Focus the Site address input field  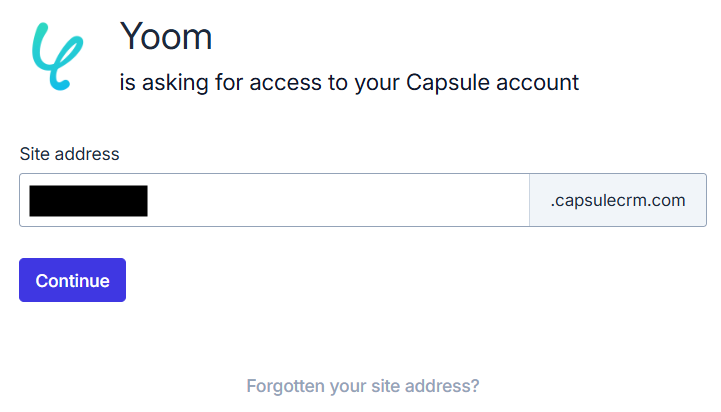[330, 200]
